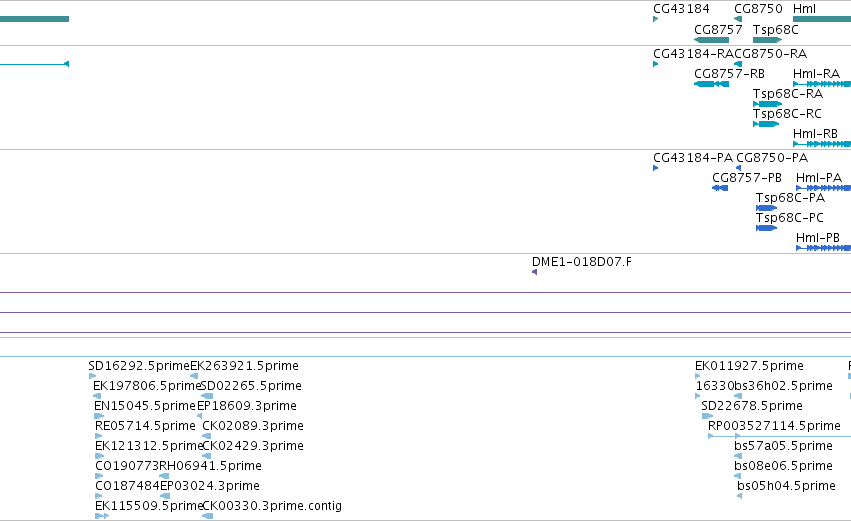Click the CG8757 gene label
Screen dimensions: 851x521
718,29
